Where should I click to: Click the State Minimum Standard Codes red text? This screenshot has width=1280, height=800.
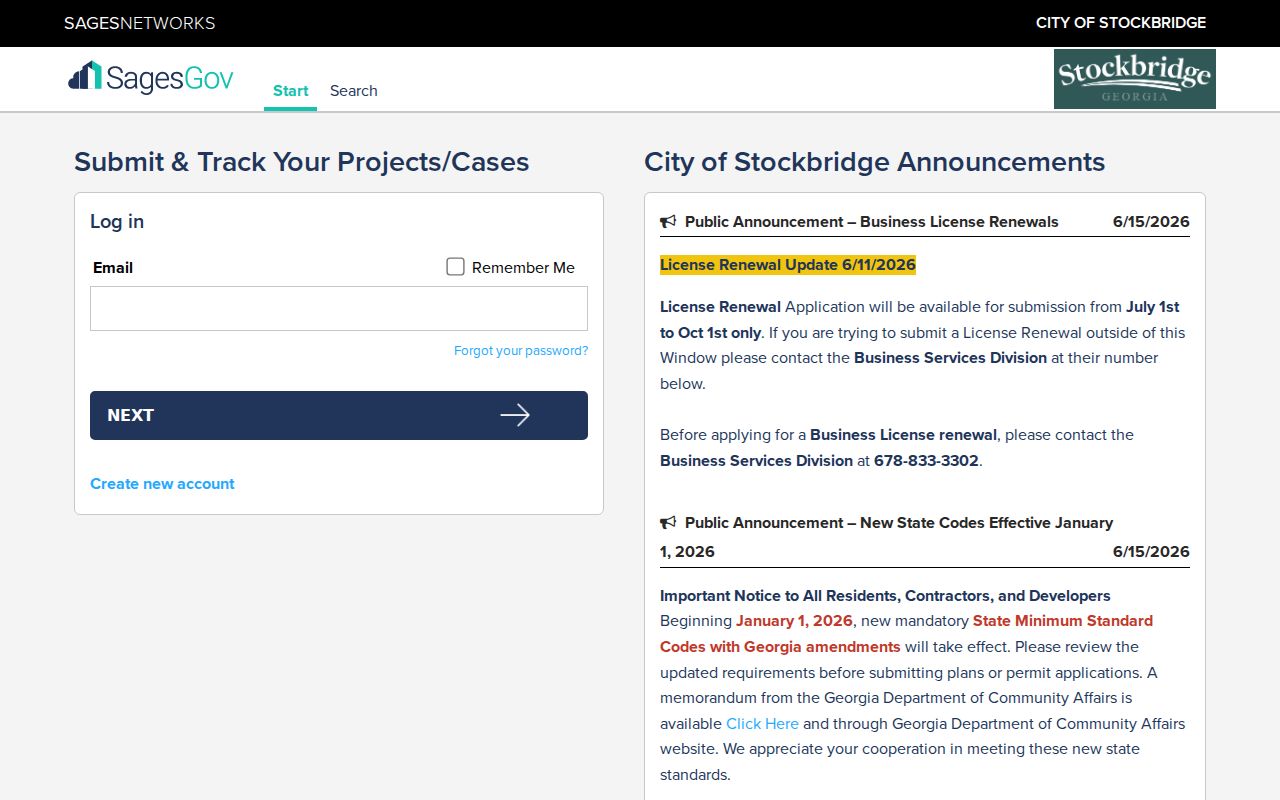point(906,634)
